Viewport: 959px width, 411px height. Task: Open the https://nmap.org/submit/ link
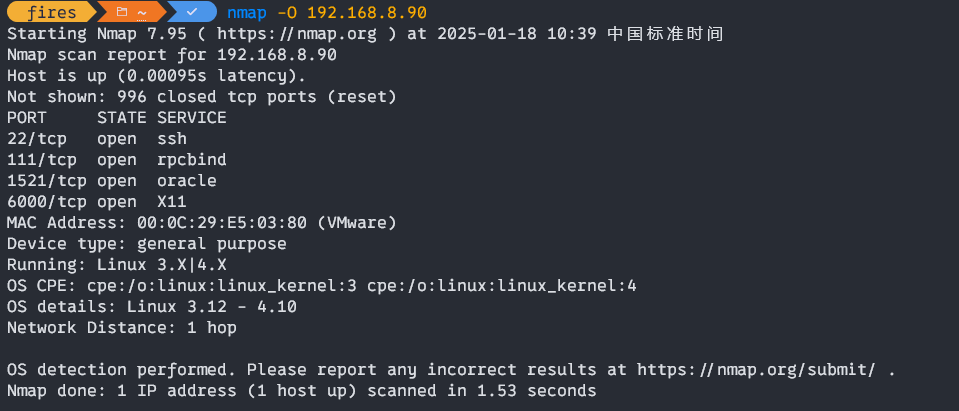coord(756,369)
